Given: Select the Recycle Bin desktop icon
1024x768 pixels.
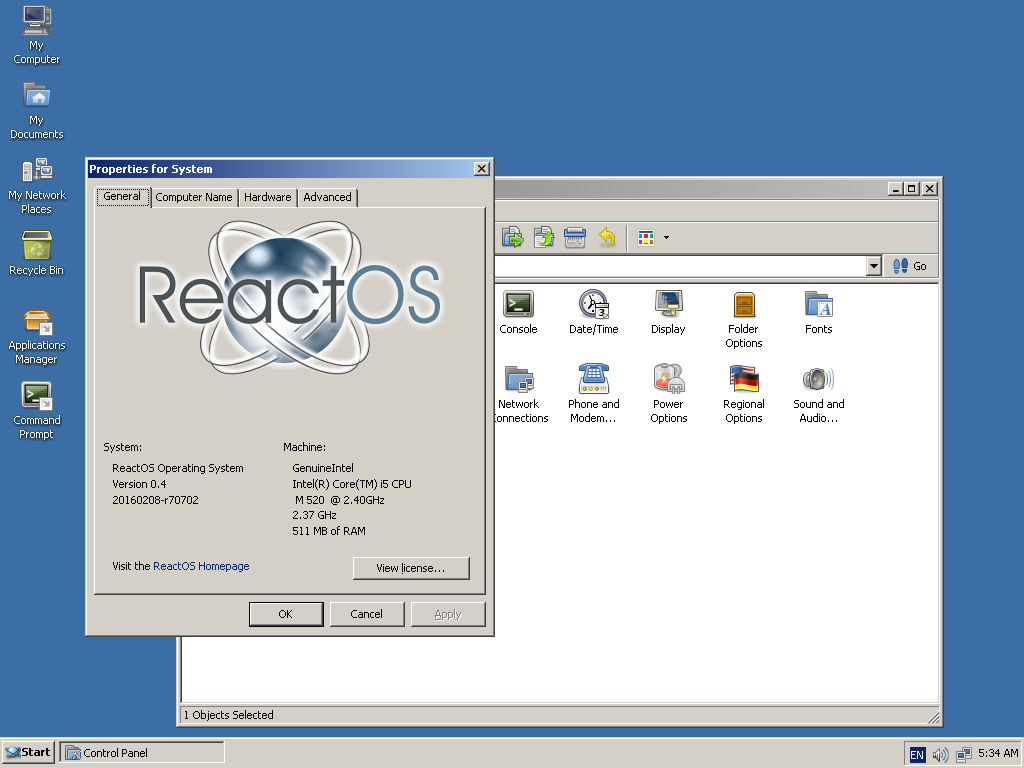Looking at the screenshot, I should pyautogui.click(x=37, y=253).
